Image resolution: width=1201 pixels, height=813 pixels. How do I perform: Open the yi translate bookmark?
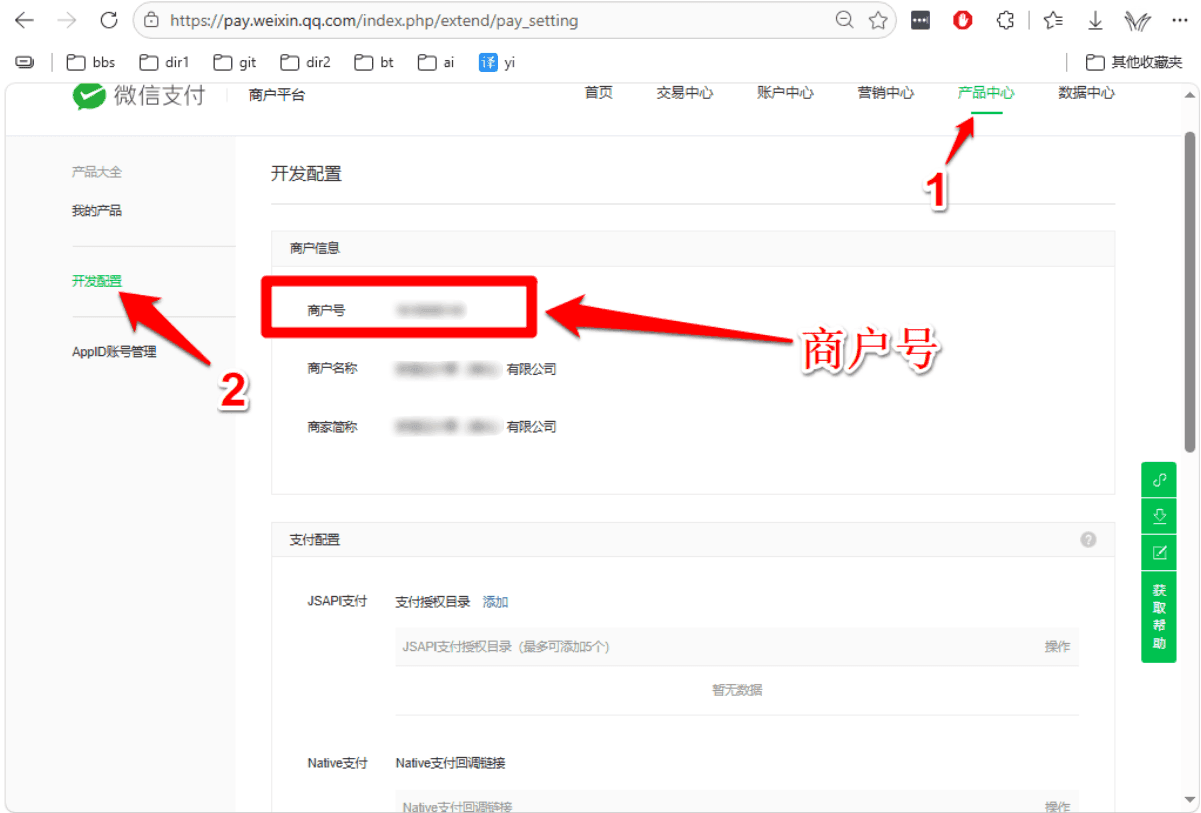pos(497,62)
